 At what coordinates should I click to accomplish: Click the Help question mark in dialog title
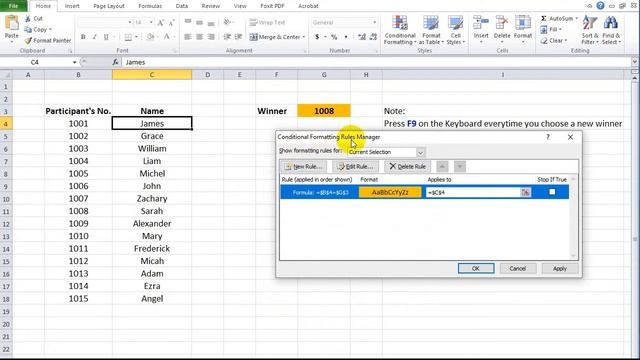pos(548,137)
